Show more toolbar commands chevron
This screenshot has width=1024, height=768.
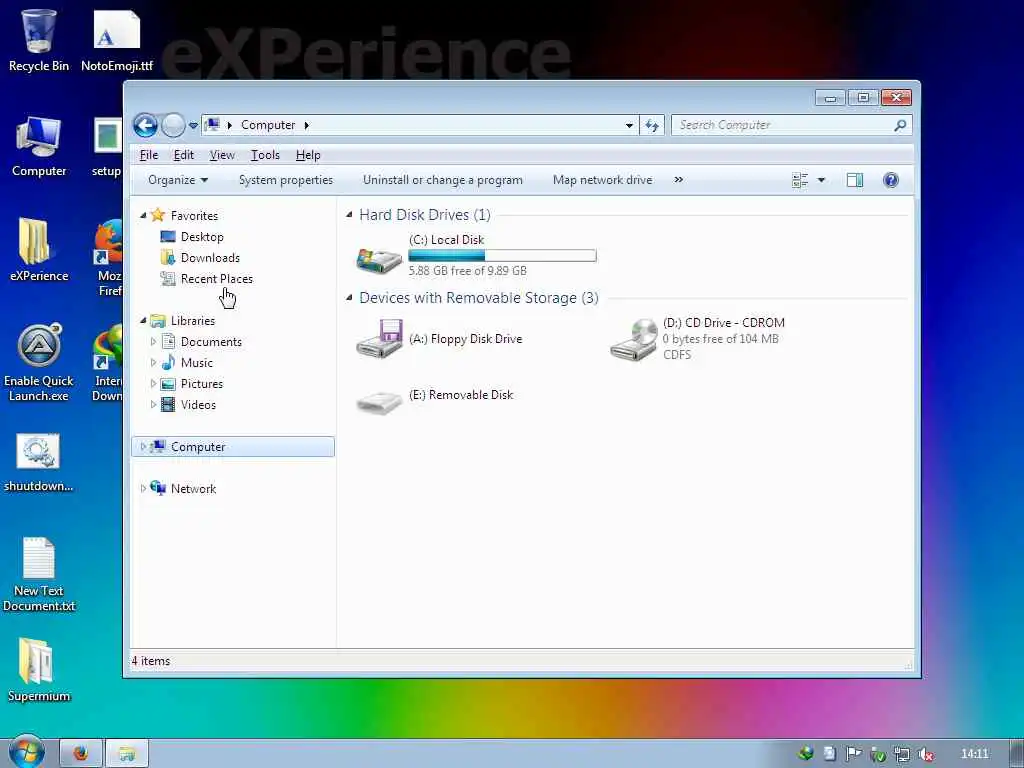click(x=679, y=180)
